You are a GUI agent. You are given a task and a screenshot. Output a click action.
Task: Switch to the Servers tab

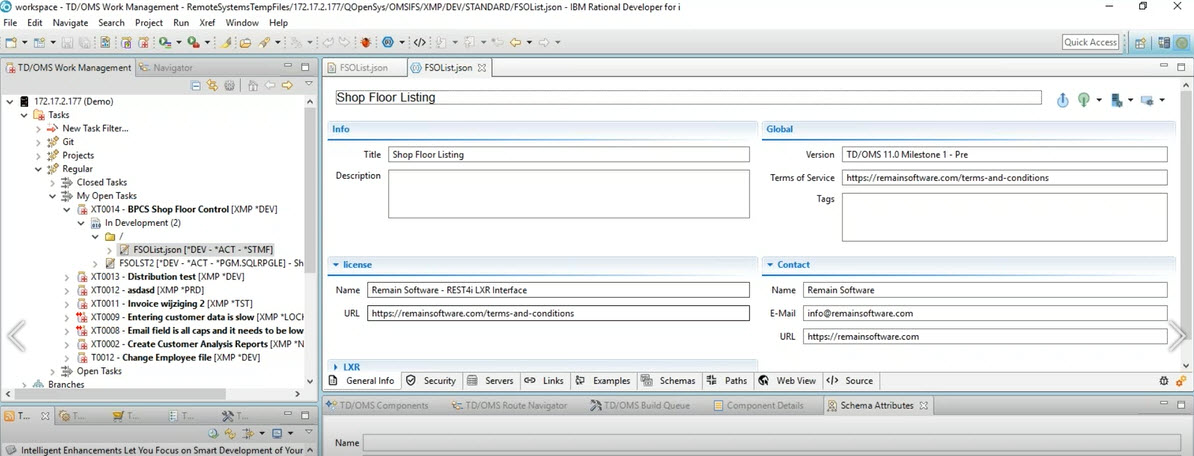click(x=490, y=381)
